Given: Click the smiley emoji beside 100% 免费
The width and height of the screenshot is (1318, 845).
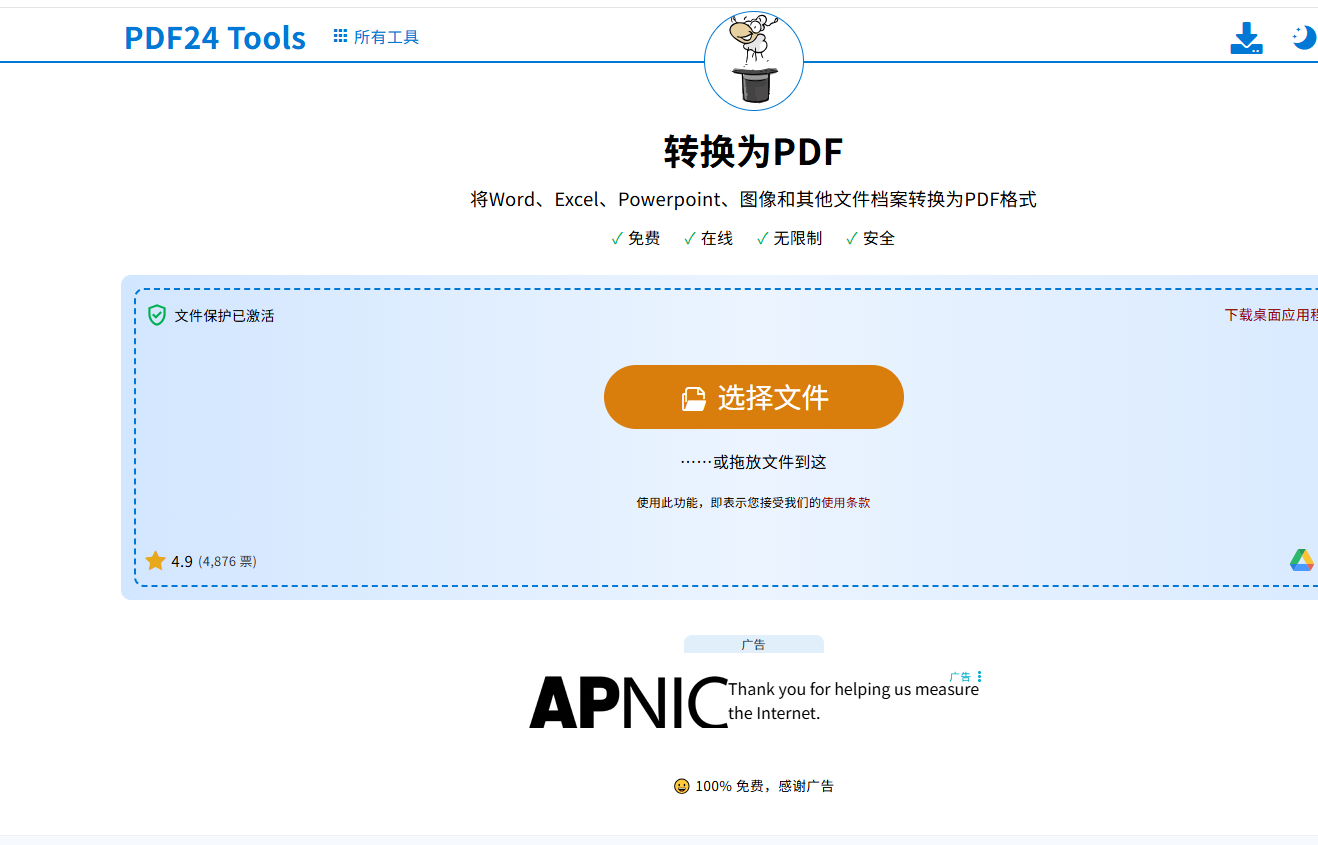Looking at the screenshot, I should point(682,787).
